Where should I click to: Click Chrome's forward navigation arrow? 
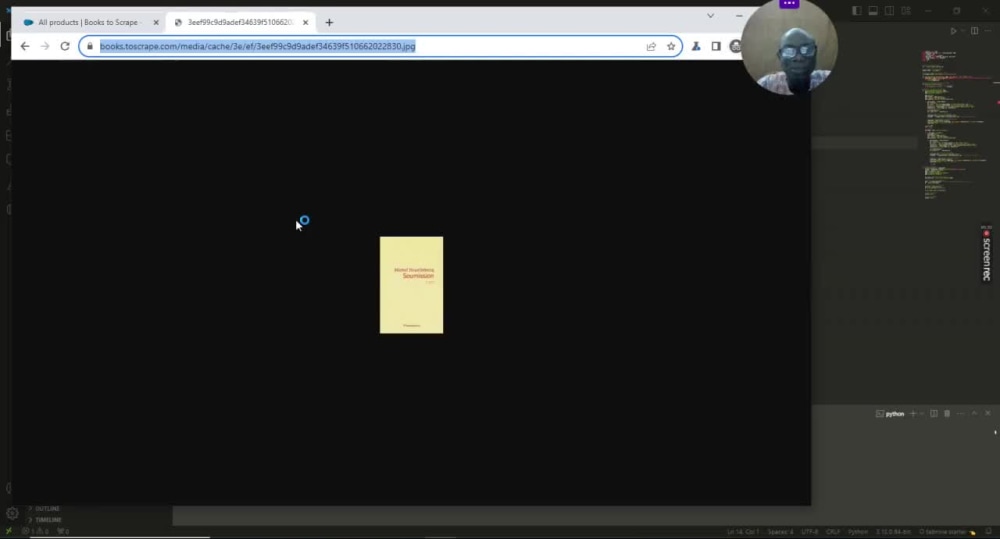pyautogui.click(x=45, y=46)
